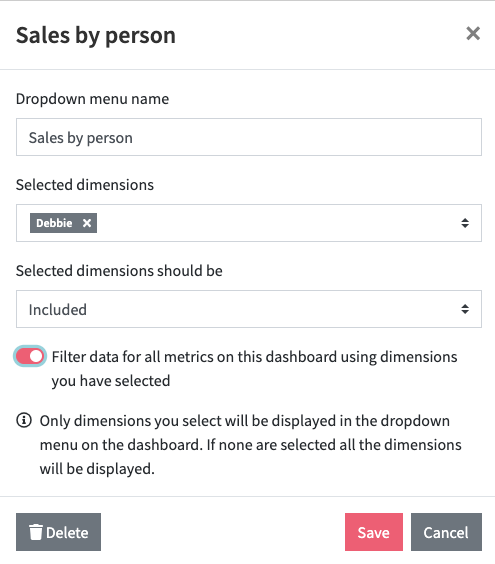Click the 'Filter data for all metrics' label
495x564 pixels.
[x=254, y=369]
